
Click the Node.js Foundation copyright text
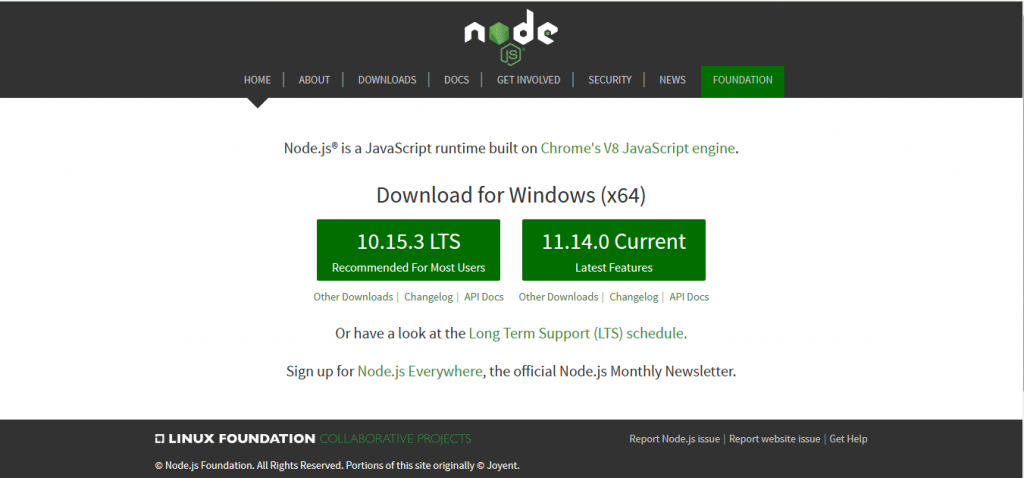coord(337,466)
